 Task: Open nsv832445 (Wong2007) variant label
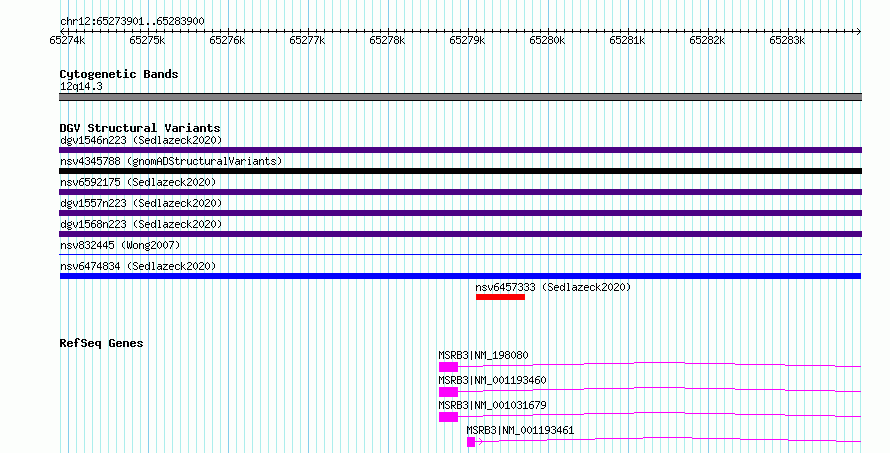click(120, 245)
